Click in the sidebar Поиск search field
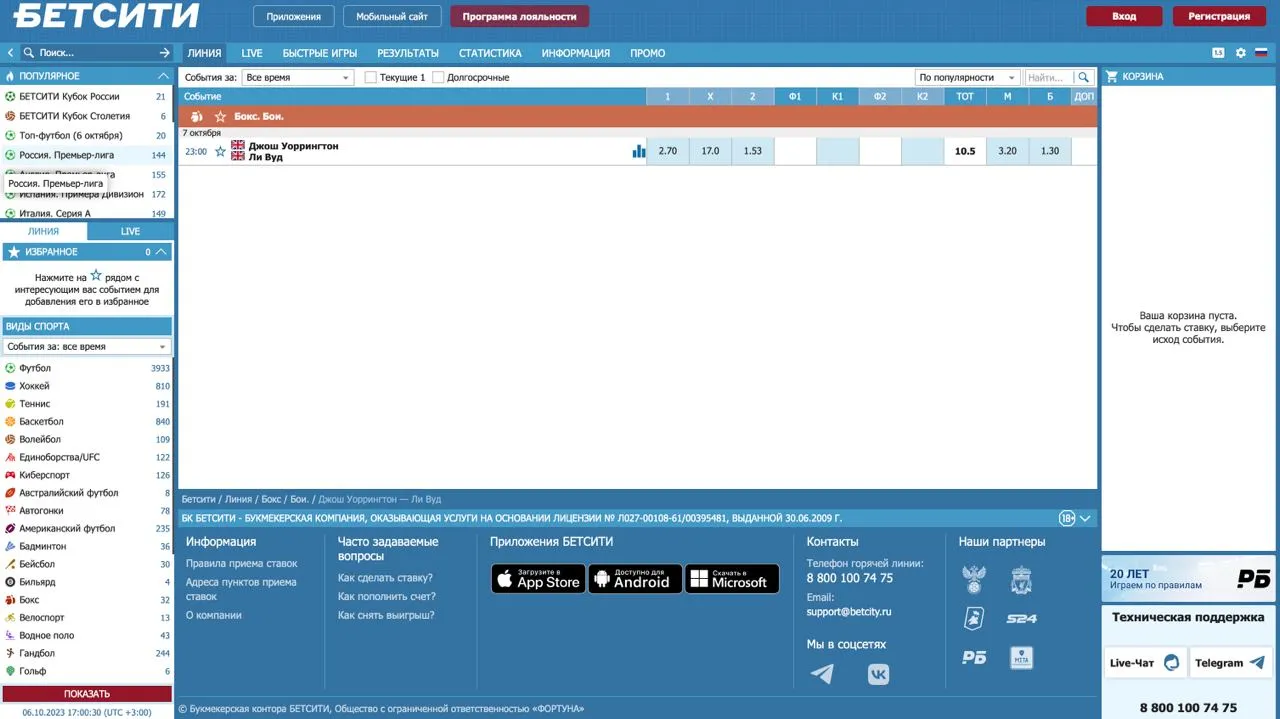The image size is (1280, 719). click(x=95, y=53)
